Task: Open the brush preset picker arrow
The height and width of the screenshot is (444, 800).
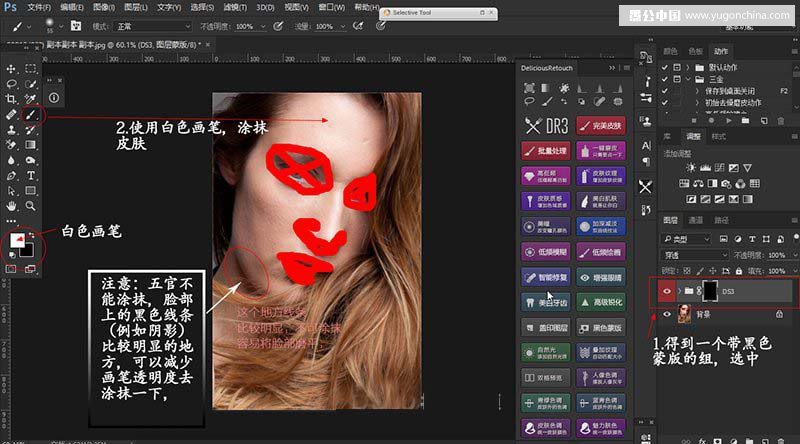Action: 61,27
